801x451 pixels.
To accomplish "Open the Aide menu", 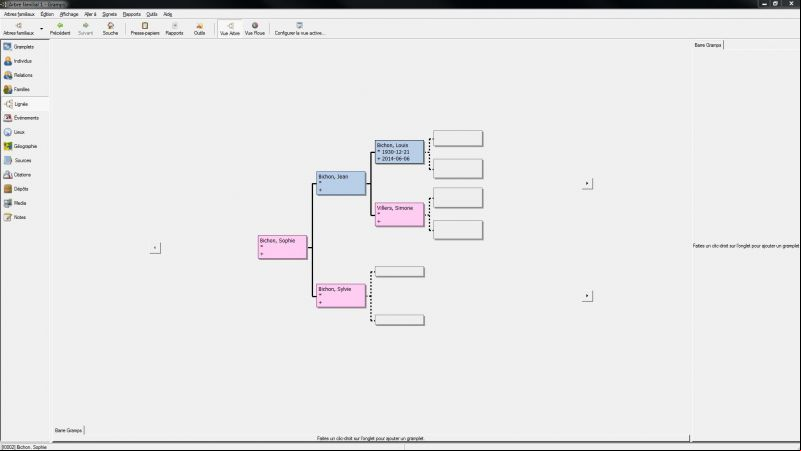I will (168, 14).
